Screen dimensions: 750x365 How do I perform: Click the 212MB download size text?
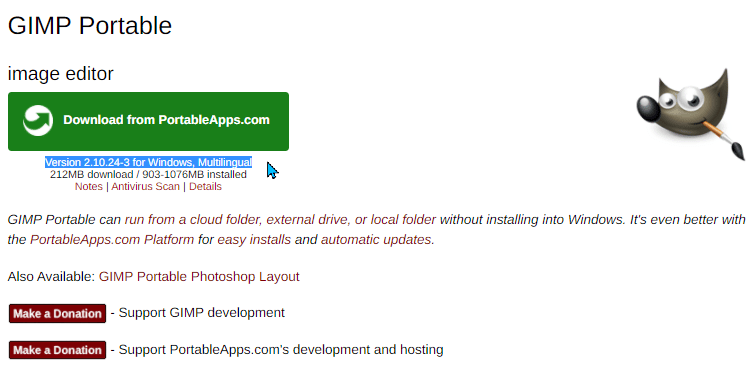(148, 175)
